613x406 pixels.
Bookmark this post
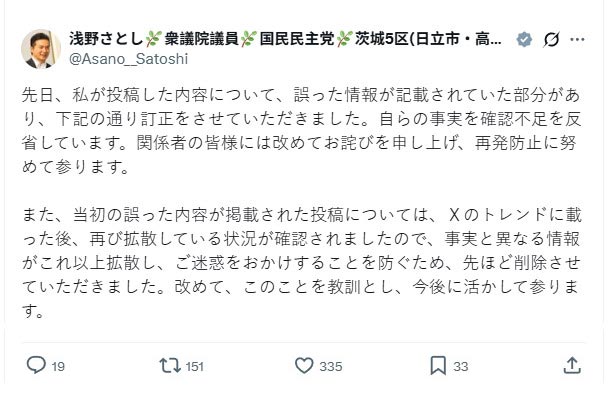tap(437, 366)
